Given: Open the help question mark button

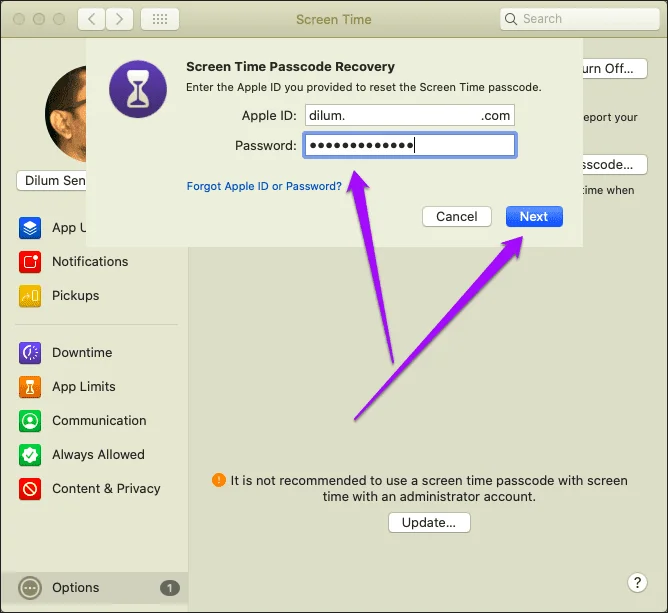Looking at the screenshot, I should tap(637, 582).
